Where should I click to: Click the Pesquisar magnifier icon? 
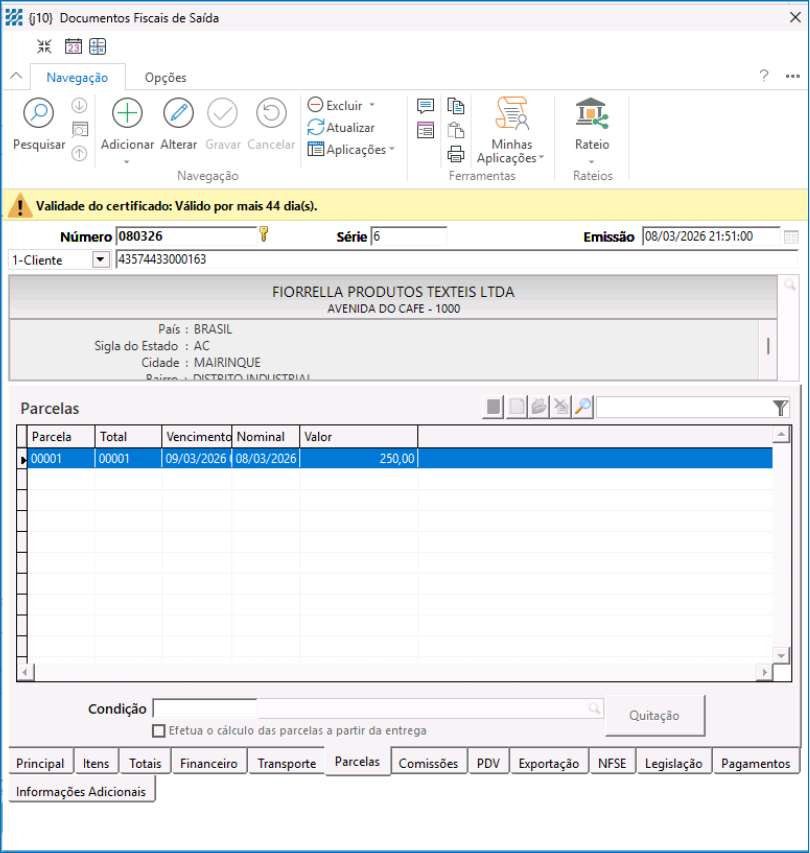[x=38, y=113]
